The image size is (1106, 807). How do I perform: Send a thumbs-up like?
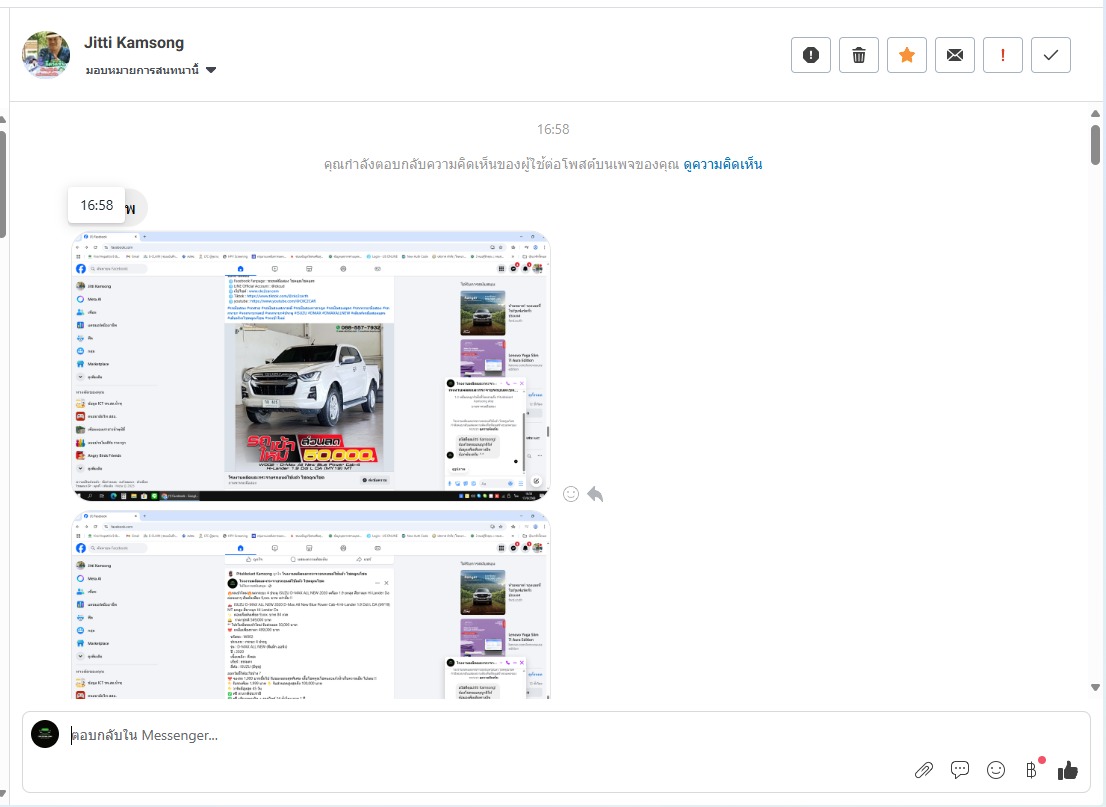(1068, 770)
